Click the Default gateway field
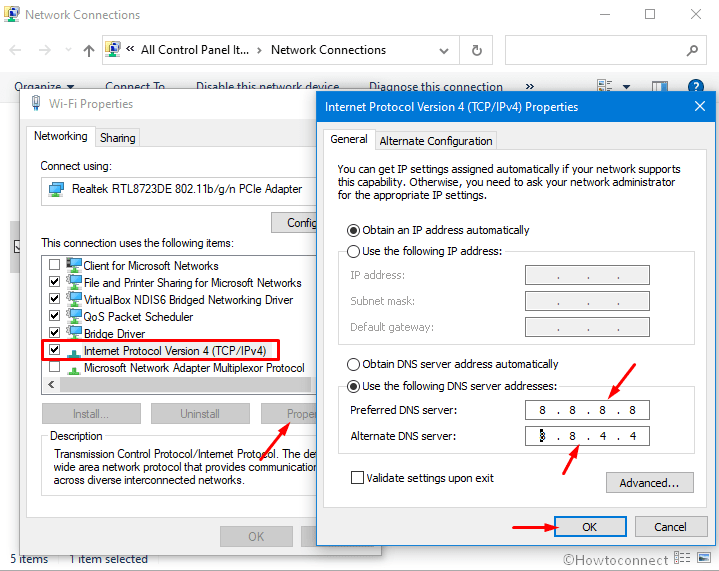The height and width of the screenshot is (571, 719). pyautogui.click(x=587, y=327)
